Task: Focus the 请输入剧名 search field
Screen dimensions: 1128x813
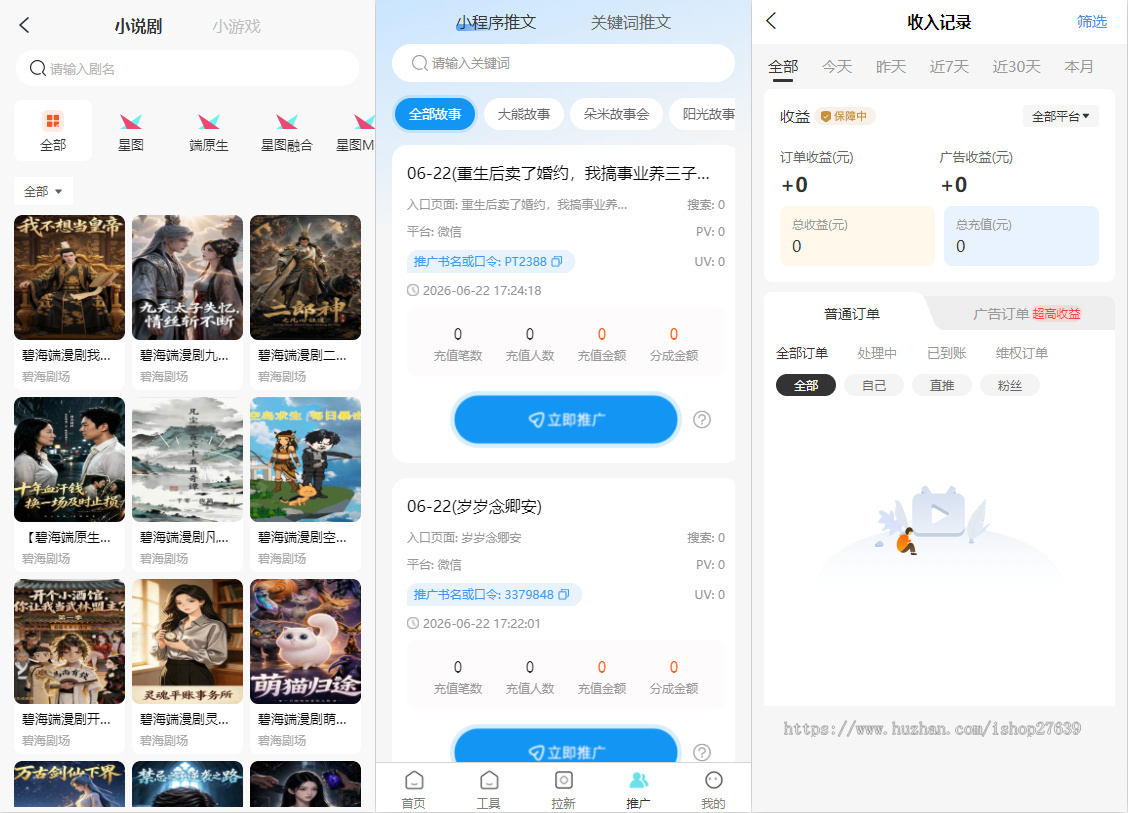Action: [x=187, y=68]
